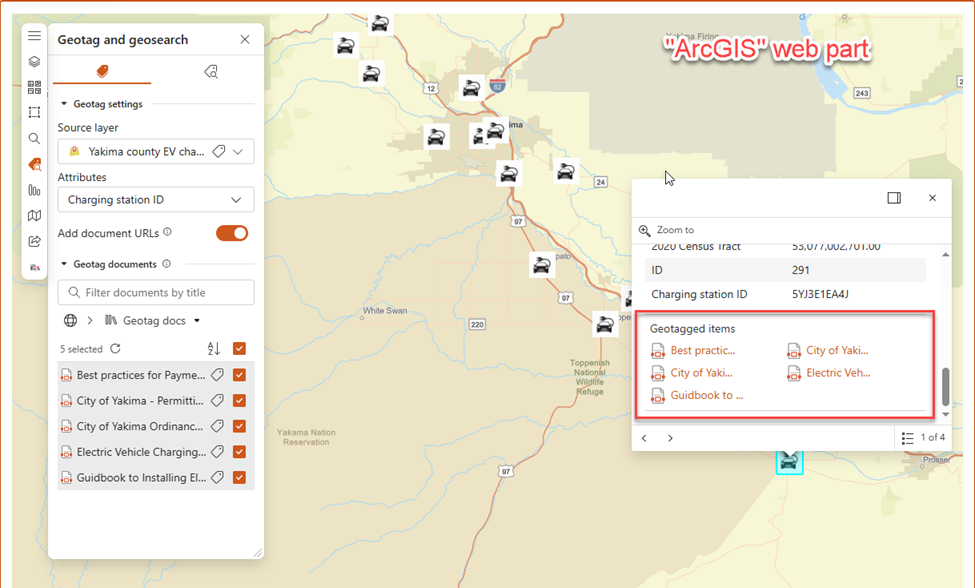This screenshot has height=588, width=975.
Task: Go to the previous feature in the popup
Action: 644,438
